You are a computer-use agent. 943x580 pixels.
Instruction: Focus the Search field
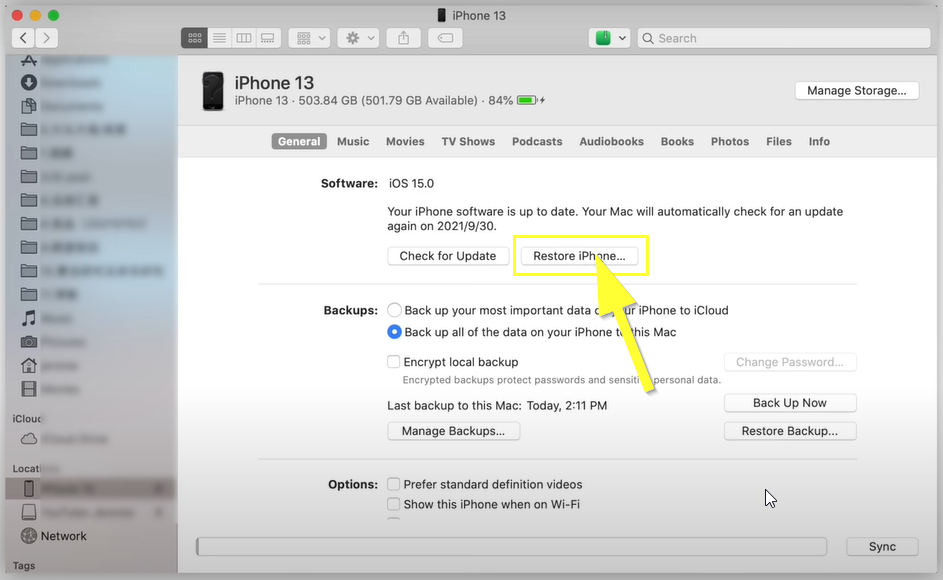(784, 38)
